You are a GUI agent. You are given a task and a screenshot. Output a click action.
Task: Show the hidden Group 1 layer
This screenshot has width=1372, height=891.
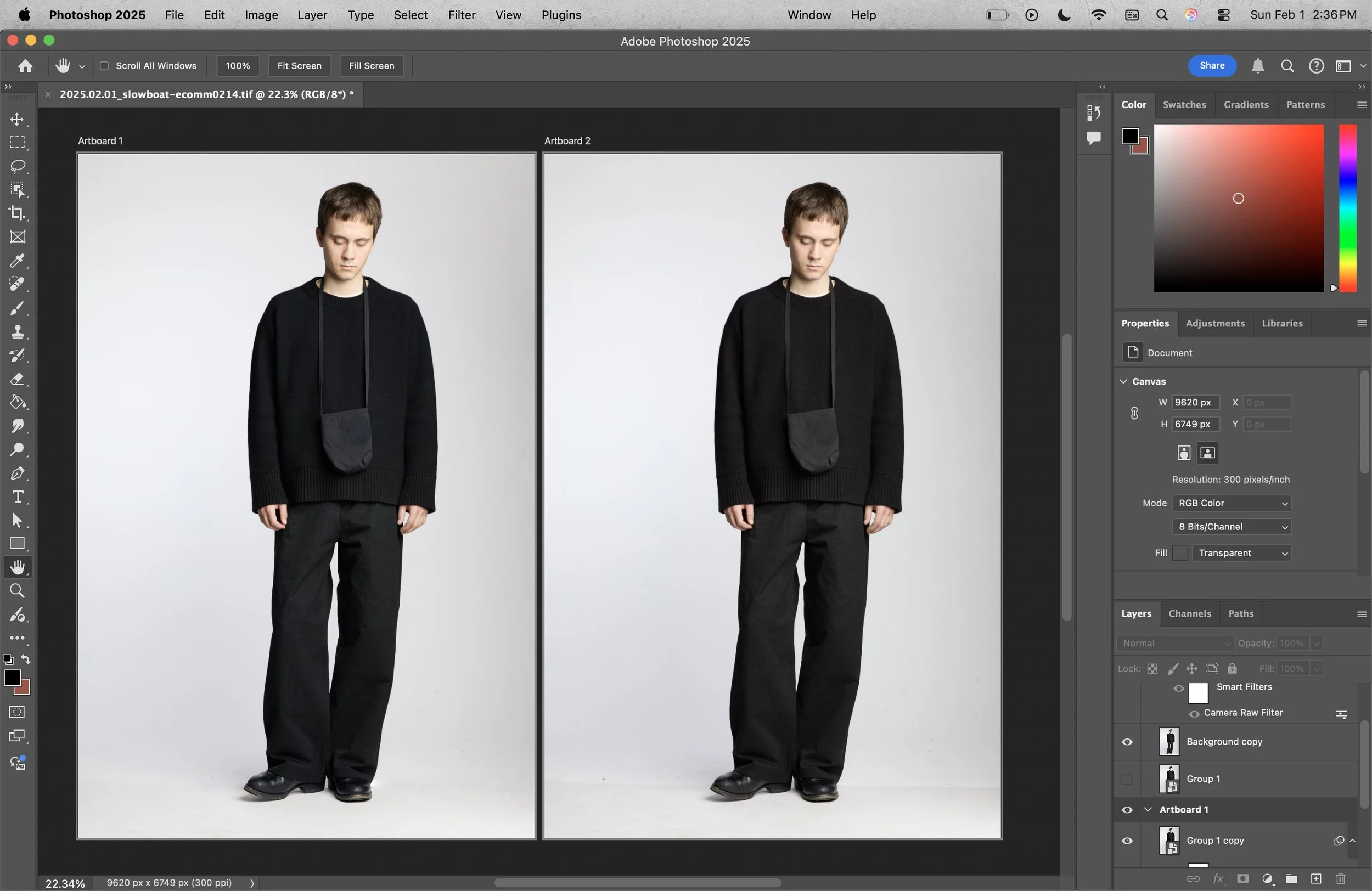(x=1127, y=779)
